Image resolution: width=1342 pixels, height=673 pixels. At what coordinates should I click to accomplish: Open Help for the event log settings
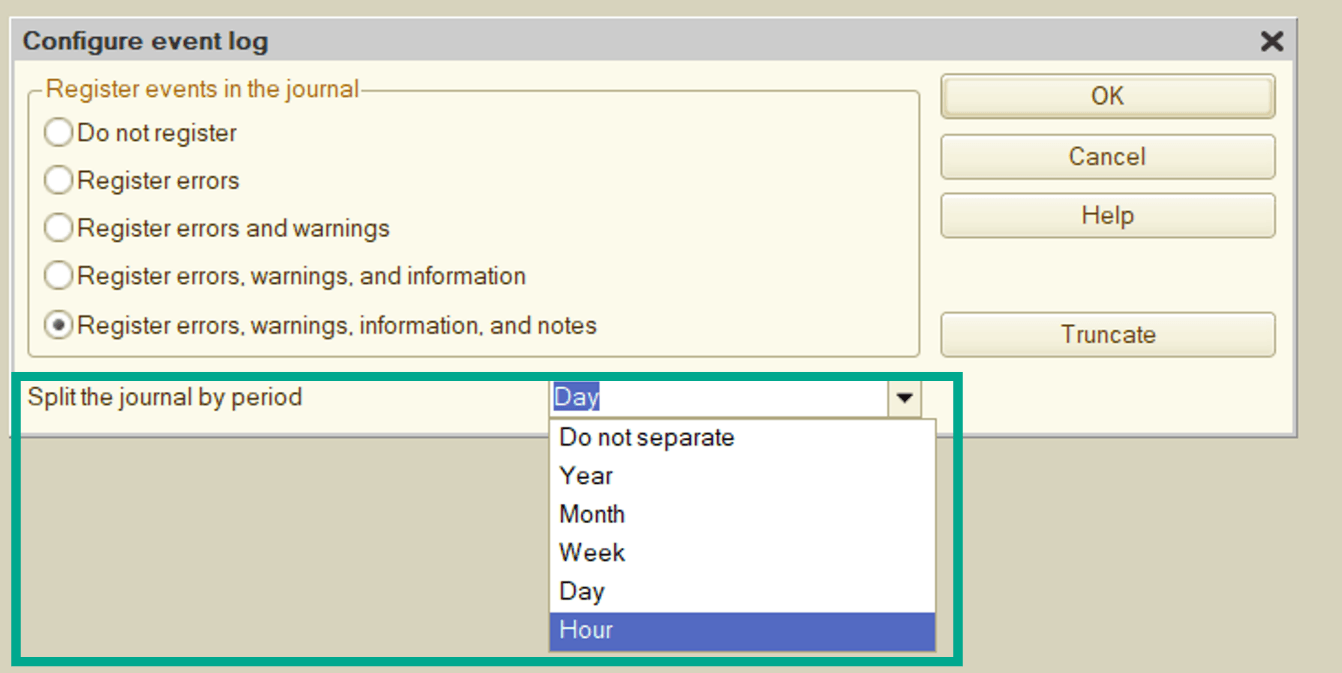coord(1107,216)
